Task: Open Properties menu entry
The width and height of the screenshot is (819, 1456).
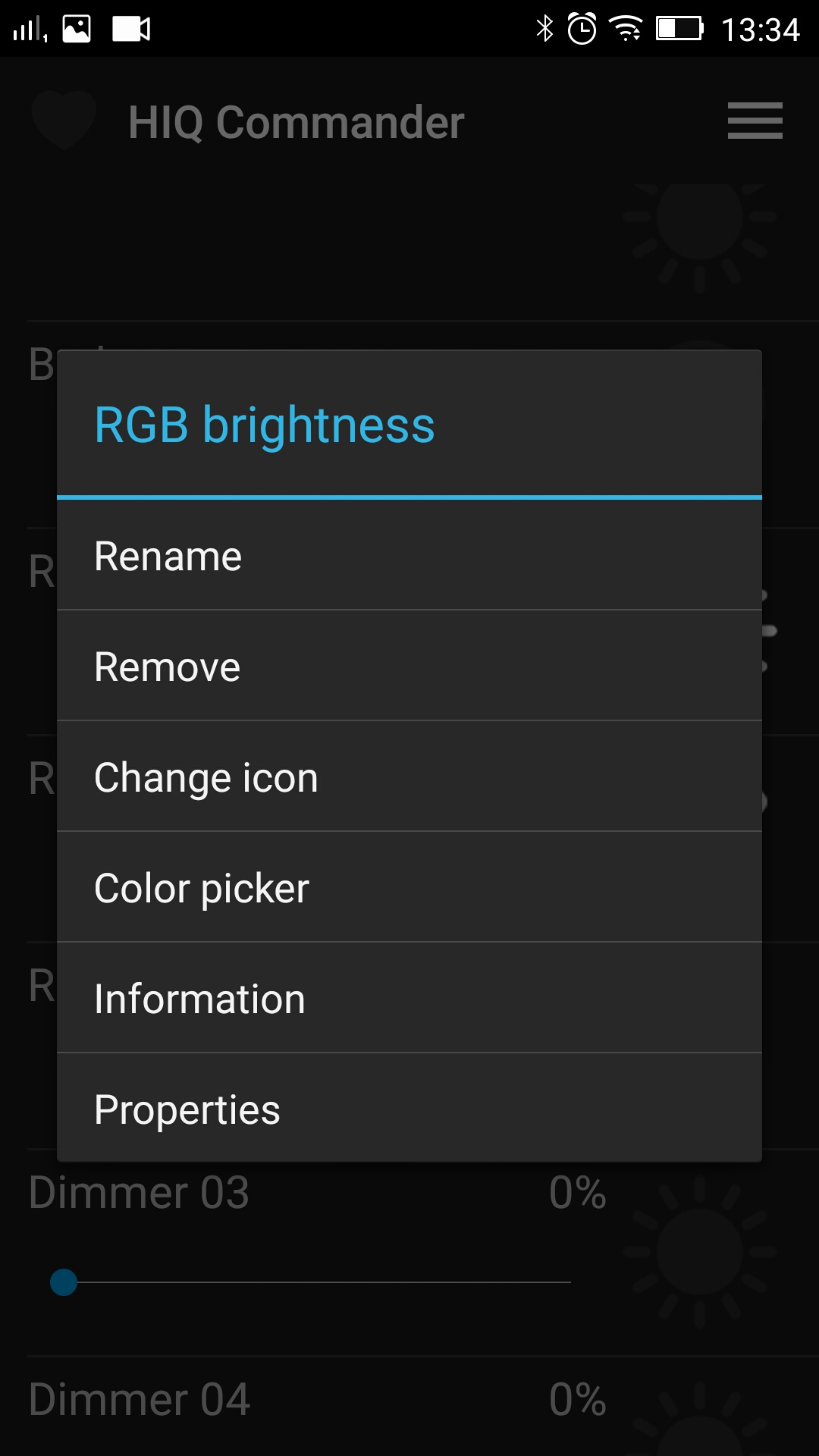Action: [x=409, y=1109]
